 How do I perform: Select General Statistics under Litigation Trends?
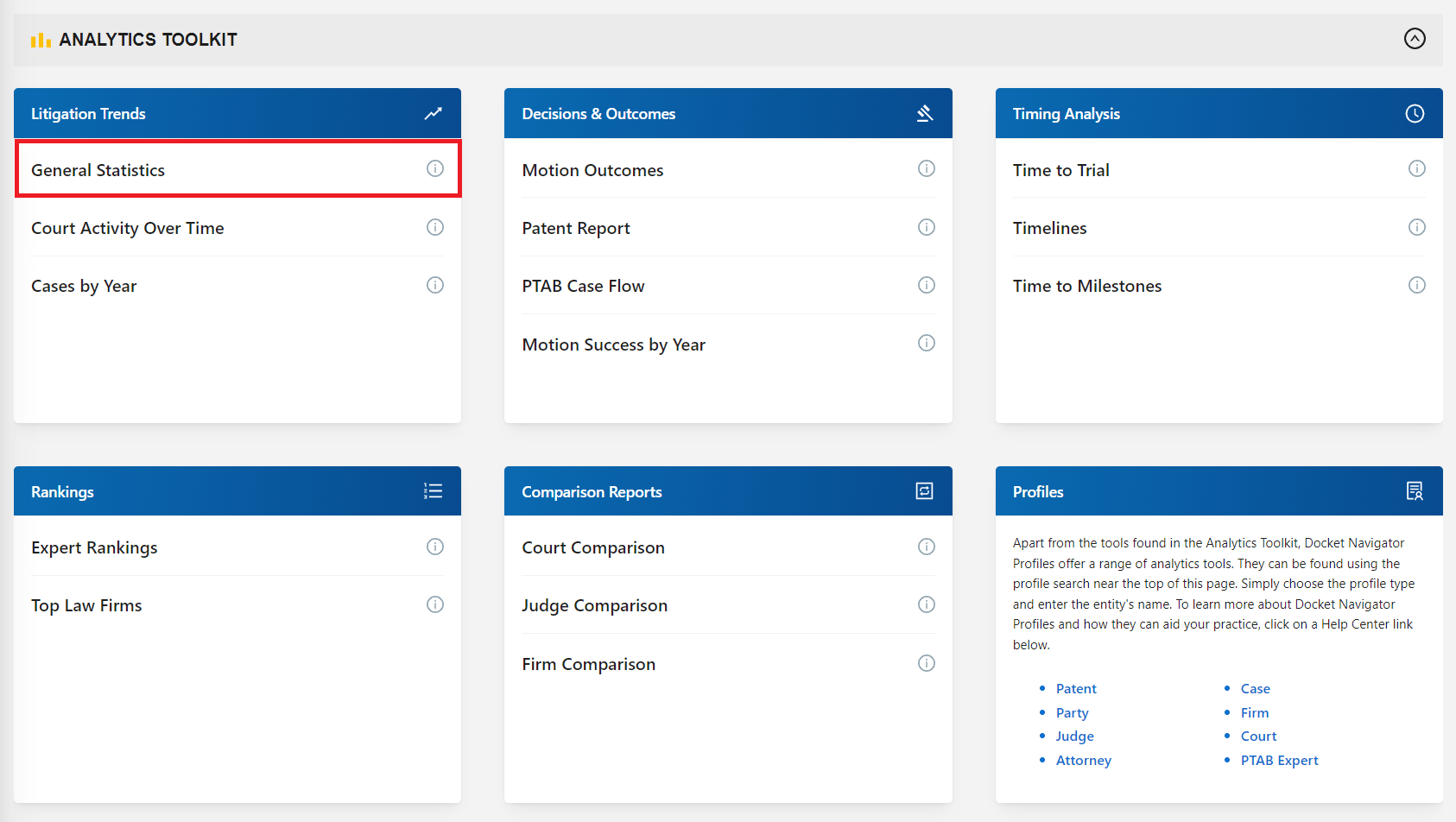[98, 169]
